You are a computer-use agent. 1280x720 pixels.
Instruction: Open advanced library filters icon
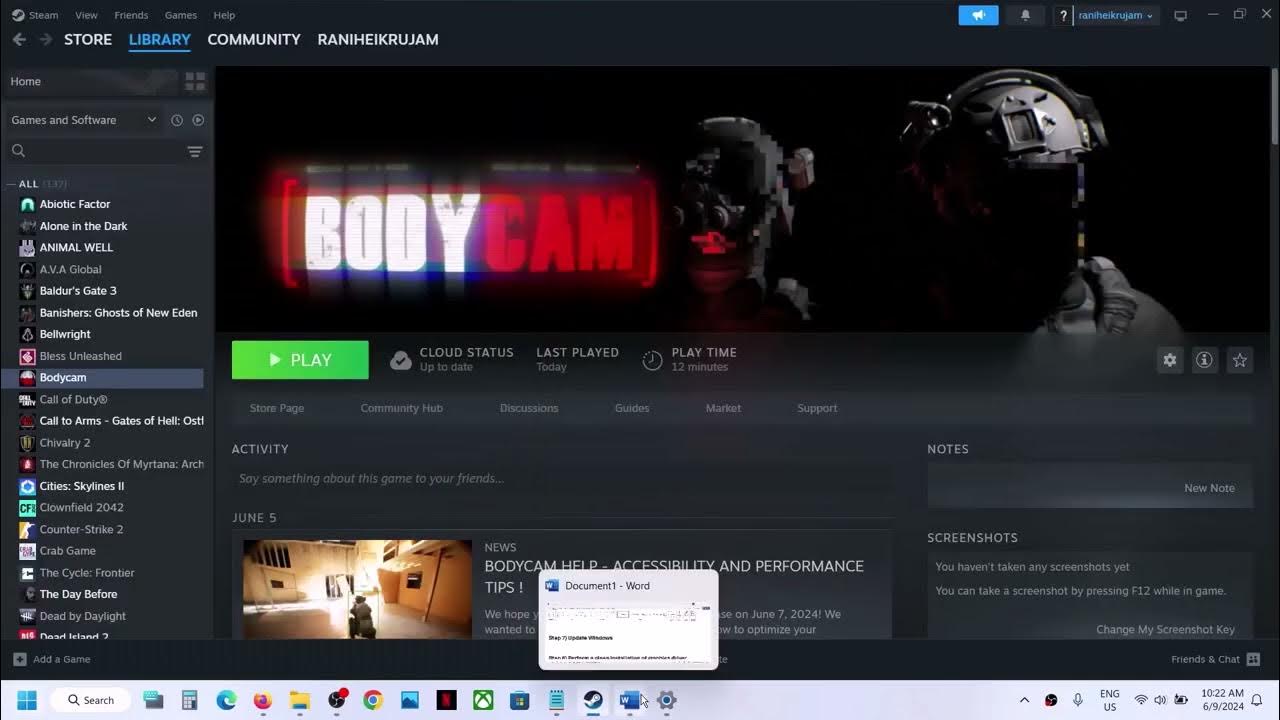coord(195,151)
